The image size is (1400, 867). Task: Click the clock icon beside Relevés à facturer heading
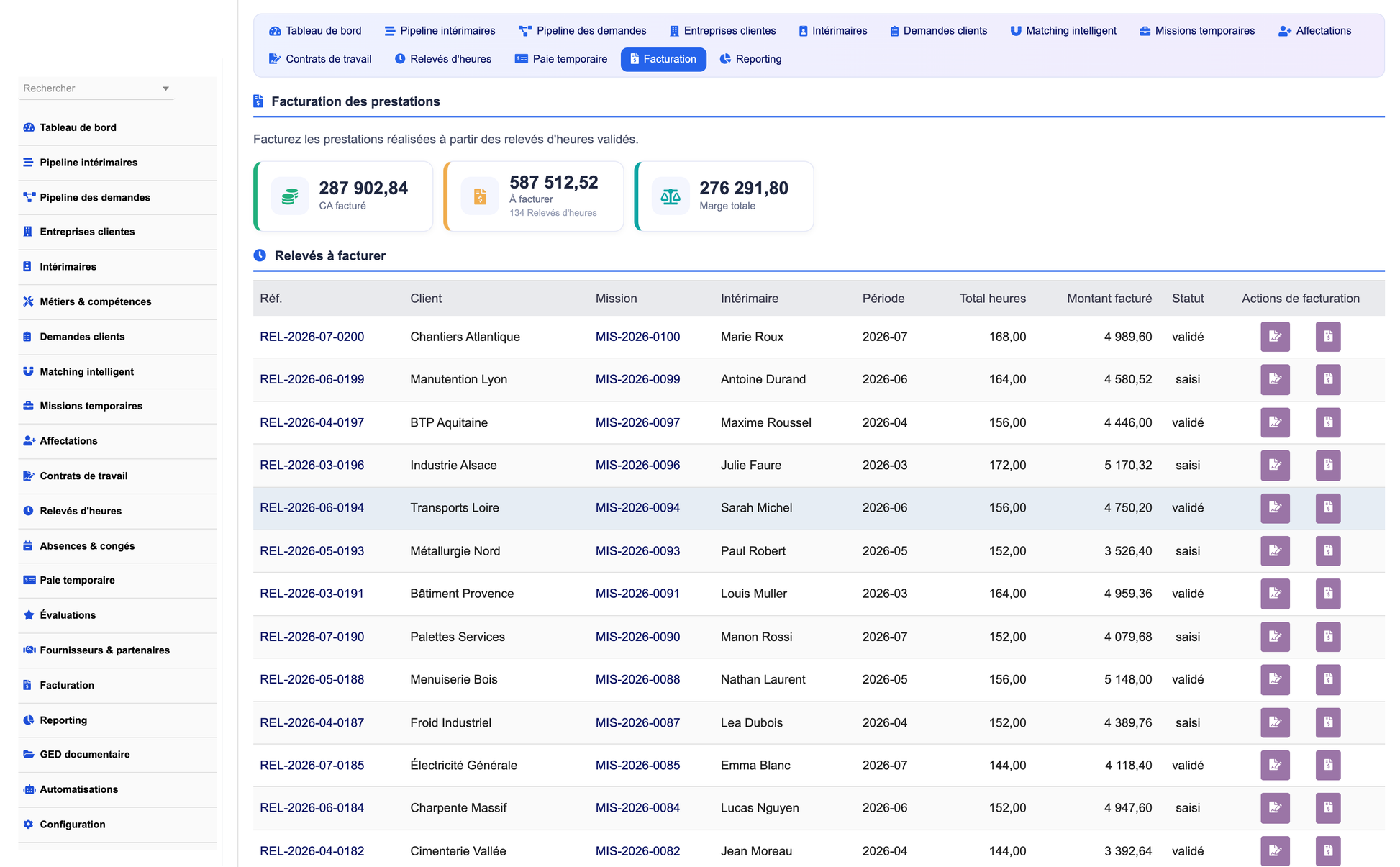click(x=260, y=255)
